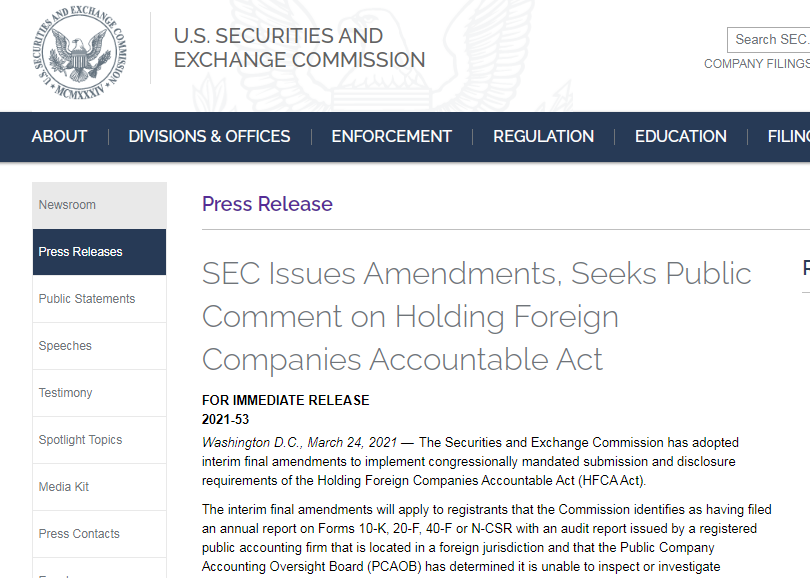Screen dimensions: 810x578
Task: Open Media Kit sidebar link
Action: [99, 487]
